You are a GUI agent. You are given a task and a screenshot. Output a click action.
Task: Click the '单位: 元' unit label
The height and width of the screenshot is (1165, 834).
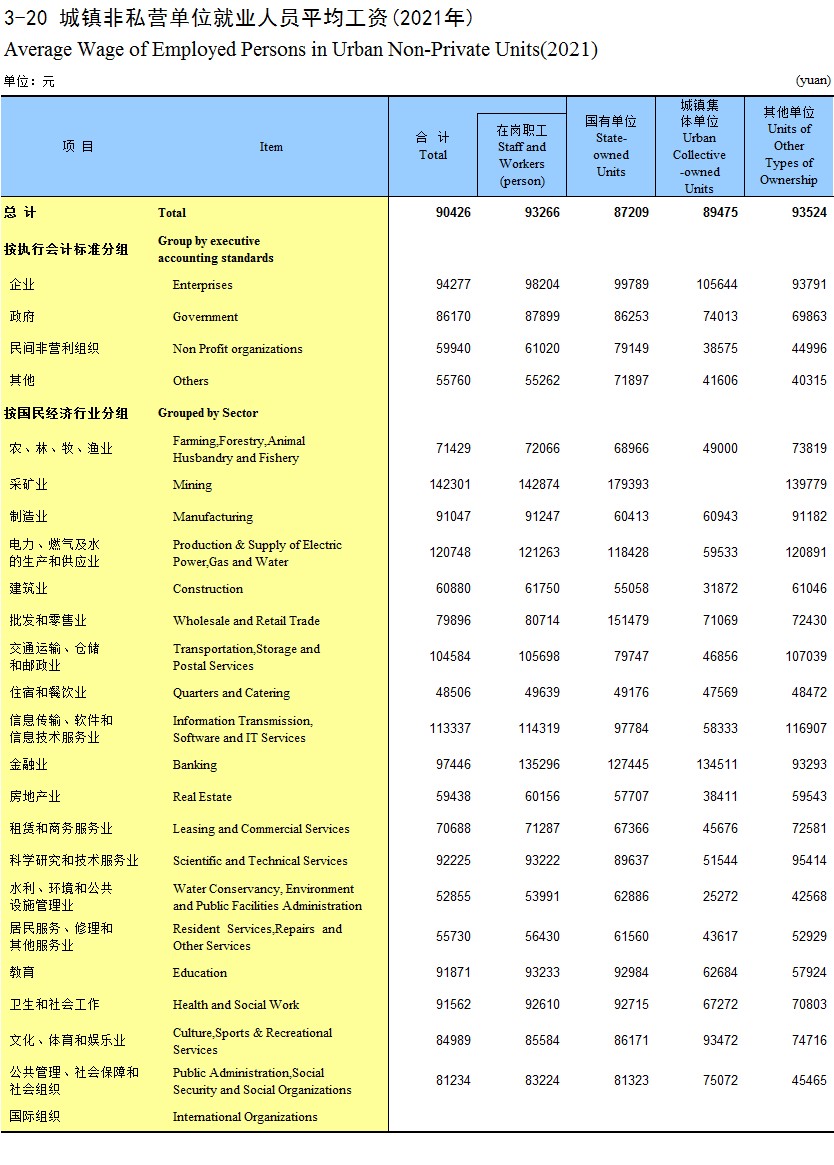(29, 81)
